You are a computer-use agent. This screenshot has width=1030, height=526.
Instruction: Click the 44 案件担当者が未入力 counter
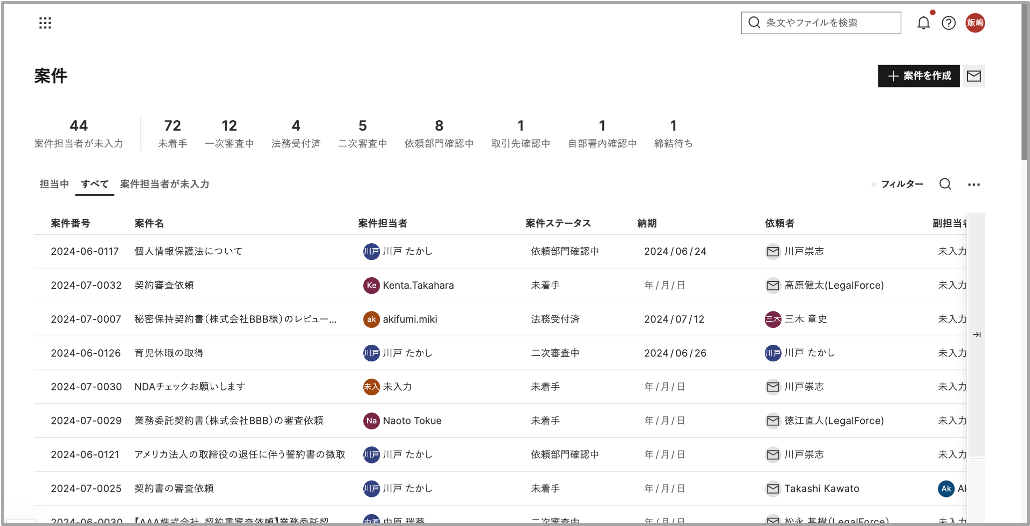(x=79, y=133)
